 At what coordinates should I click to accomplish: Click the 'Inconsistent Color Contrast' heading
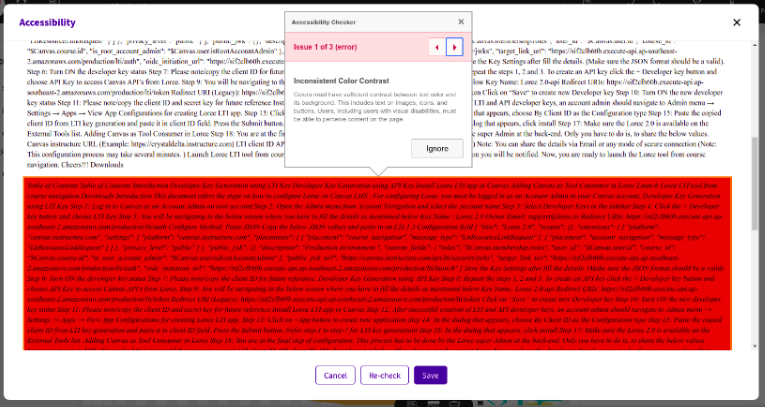click(x=342, y=81)
